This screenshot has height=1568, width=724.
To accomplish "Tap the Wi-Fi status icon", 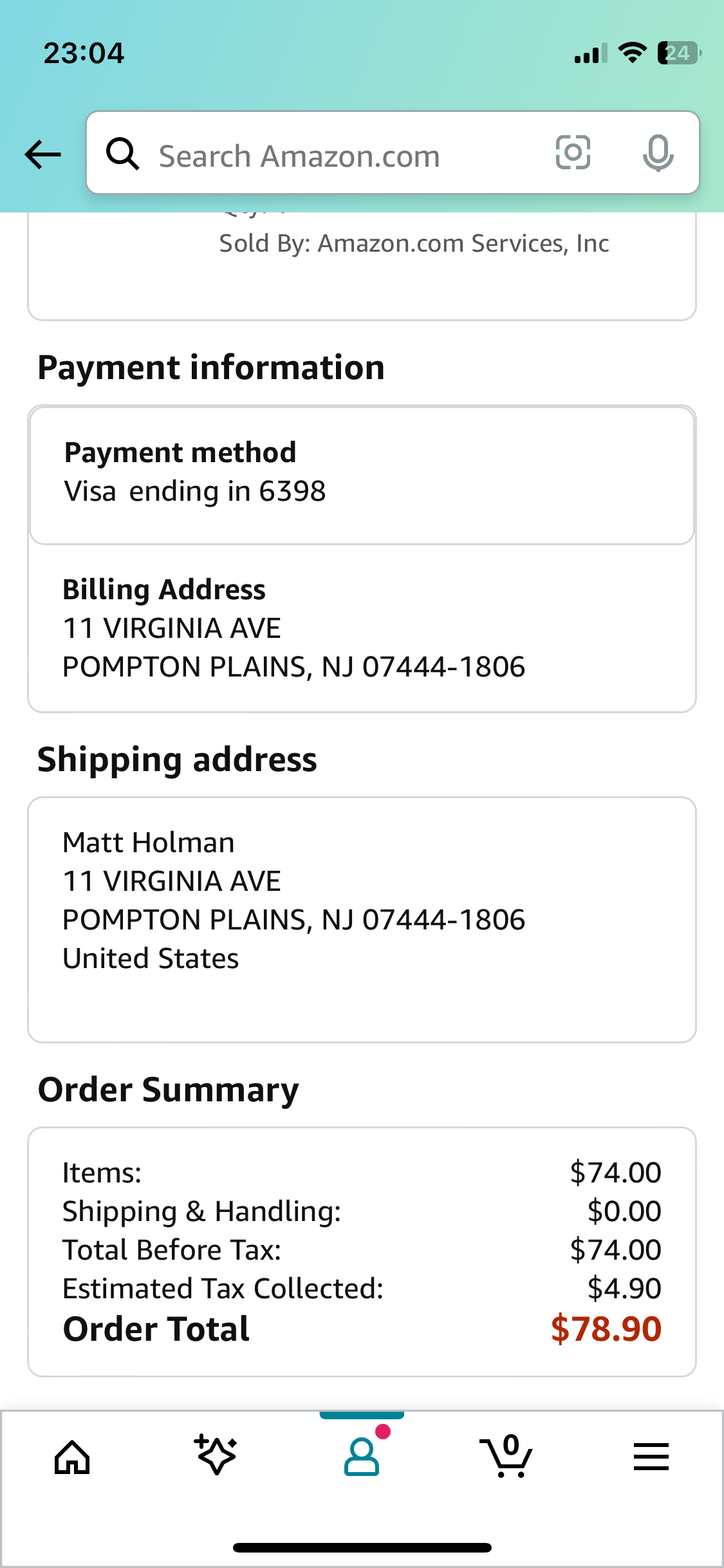I will 633,53.
